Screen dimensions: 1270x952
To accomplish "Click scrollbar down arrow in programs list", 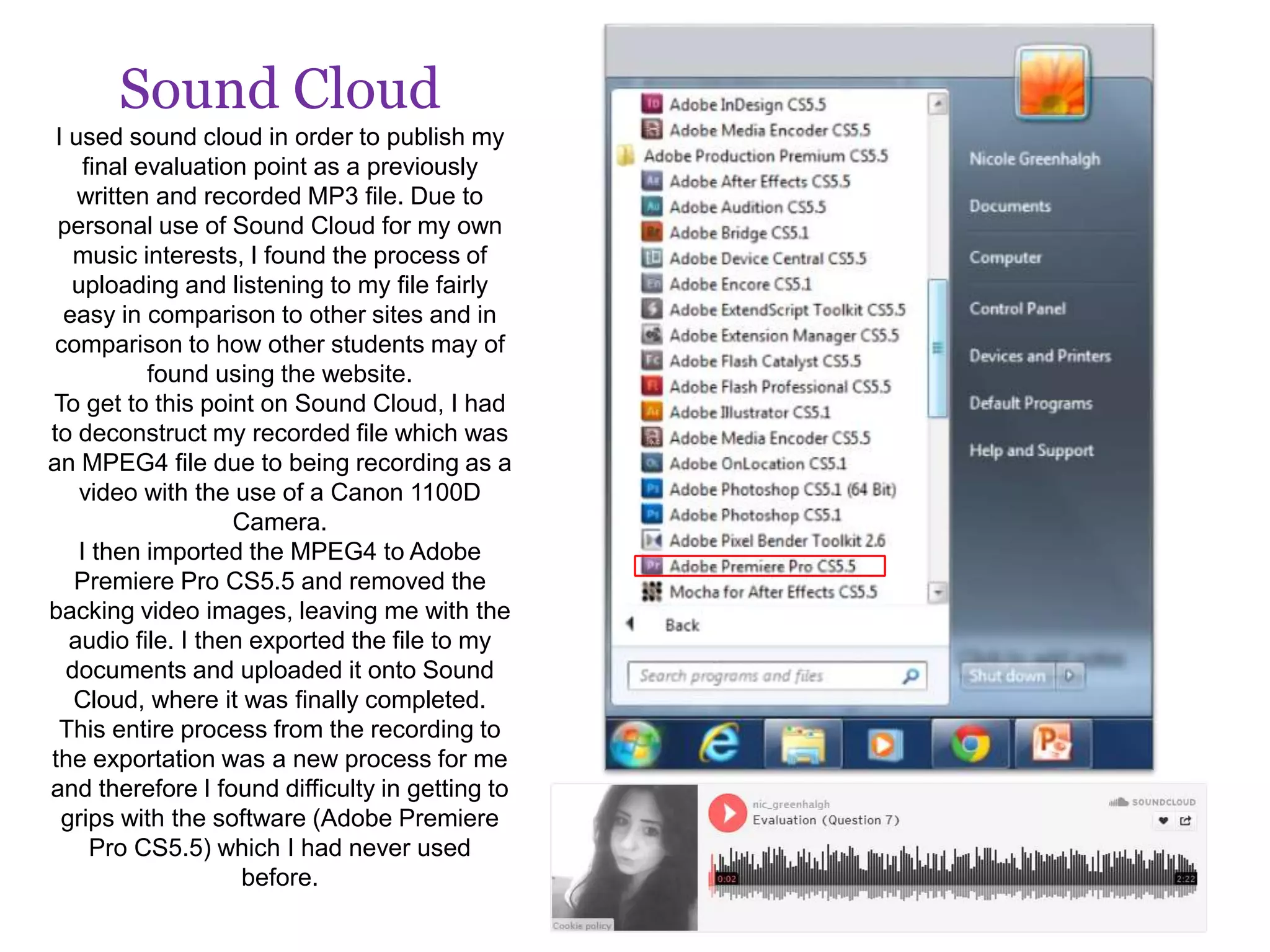I will (x=938, y=593).
